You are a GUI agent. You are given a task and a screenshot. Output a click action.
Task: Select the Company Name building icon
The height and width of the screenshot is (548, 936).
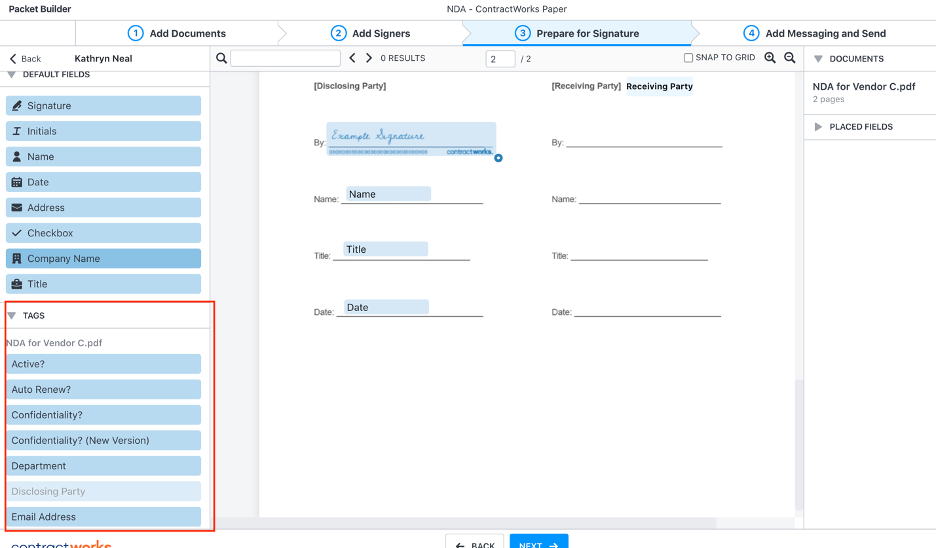tap(17, 258)
